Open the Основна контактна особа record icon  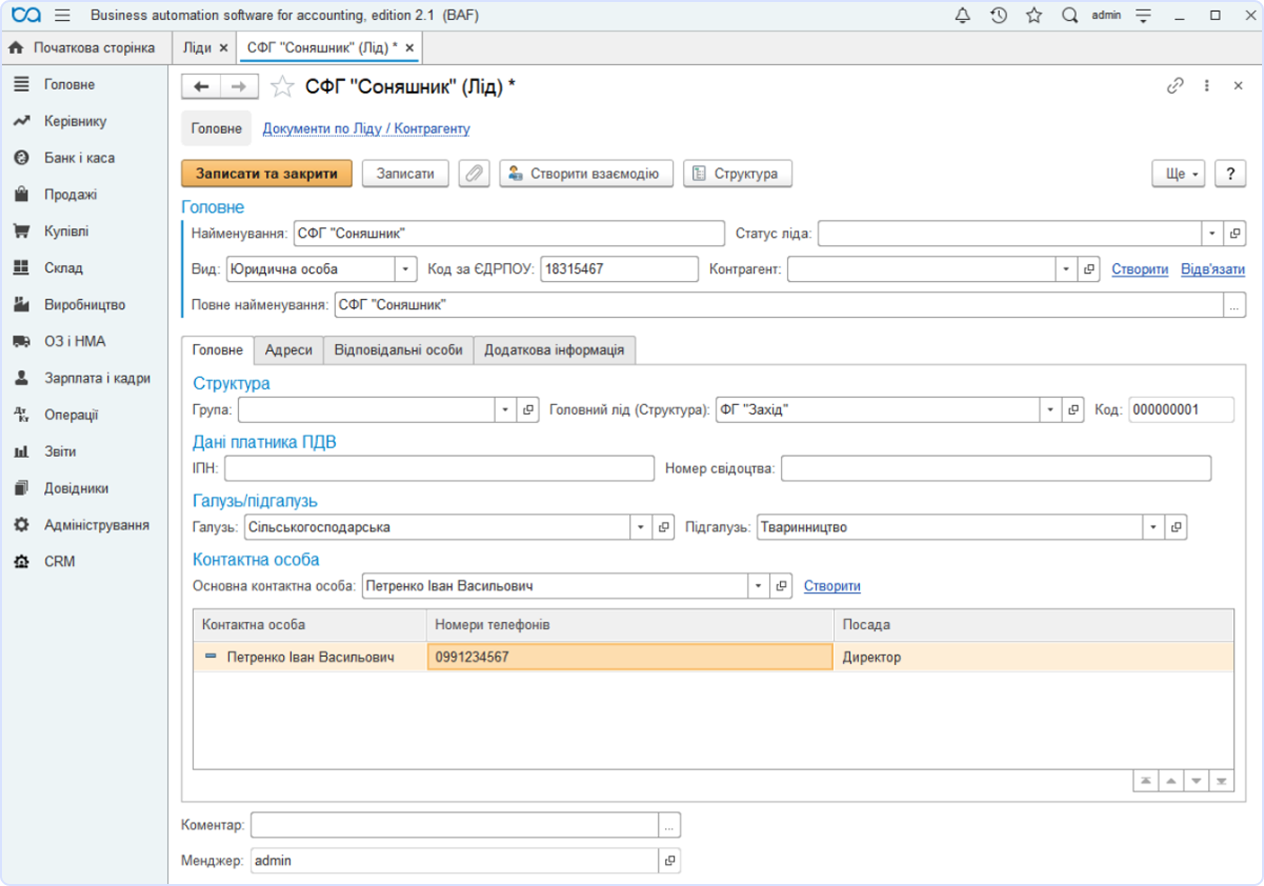tap(782, 586)
